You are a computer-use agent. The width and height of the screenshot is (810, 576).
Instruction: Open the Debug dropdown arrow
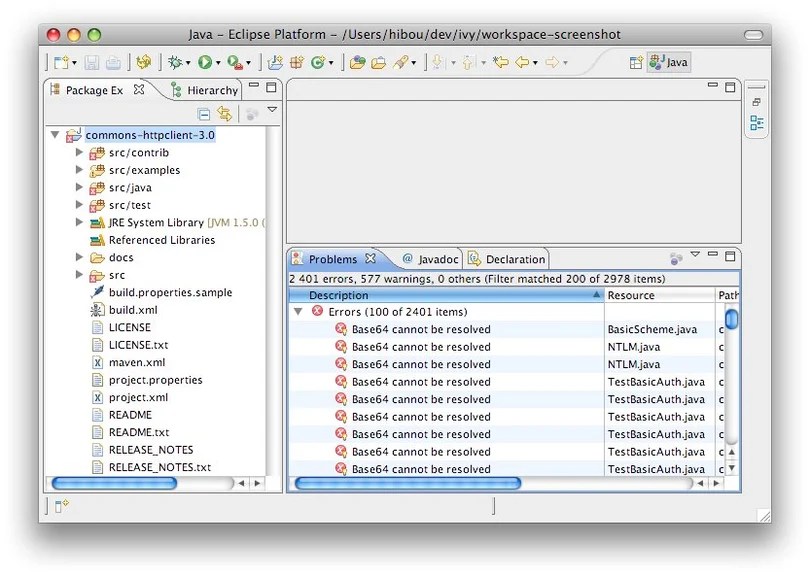click(188, 63)
